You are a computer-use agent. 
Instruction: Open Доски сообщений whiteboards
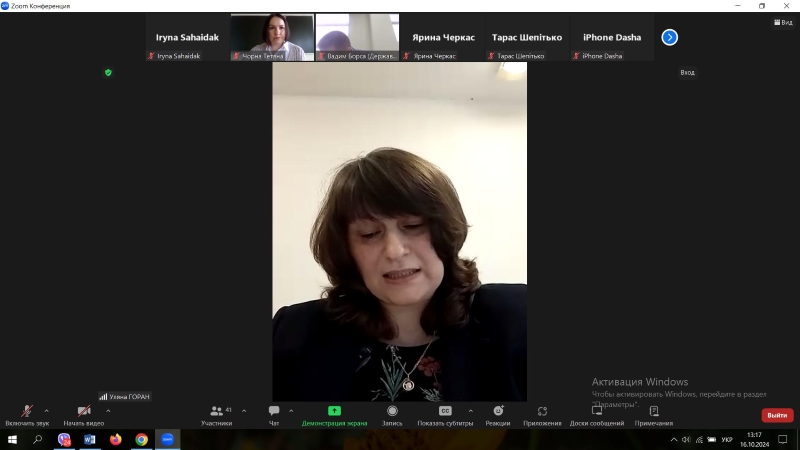coord(597,415)
